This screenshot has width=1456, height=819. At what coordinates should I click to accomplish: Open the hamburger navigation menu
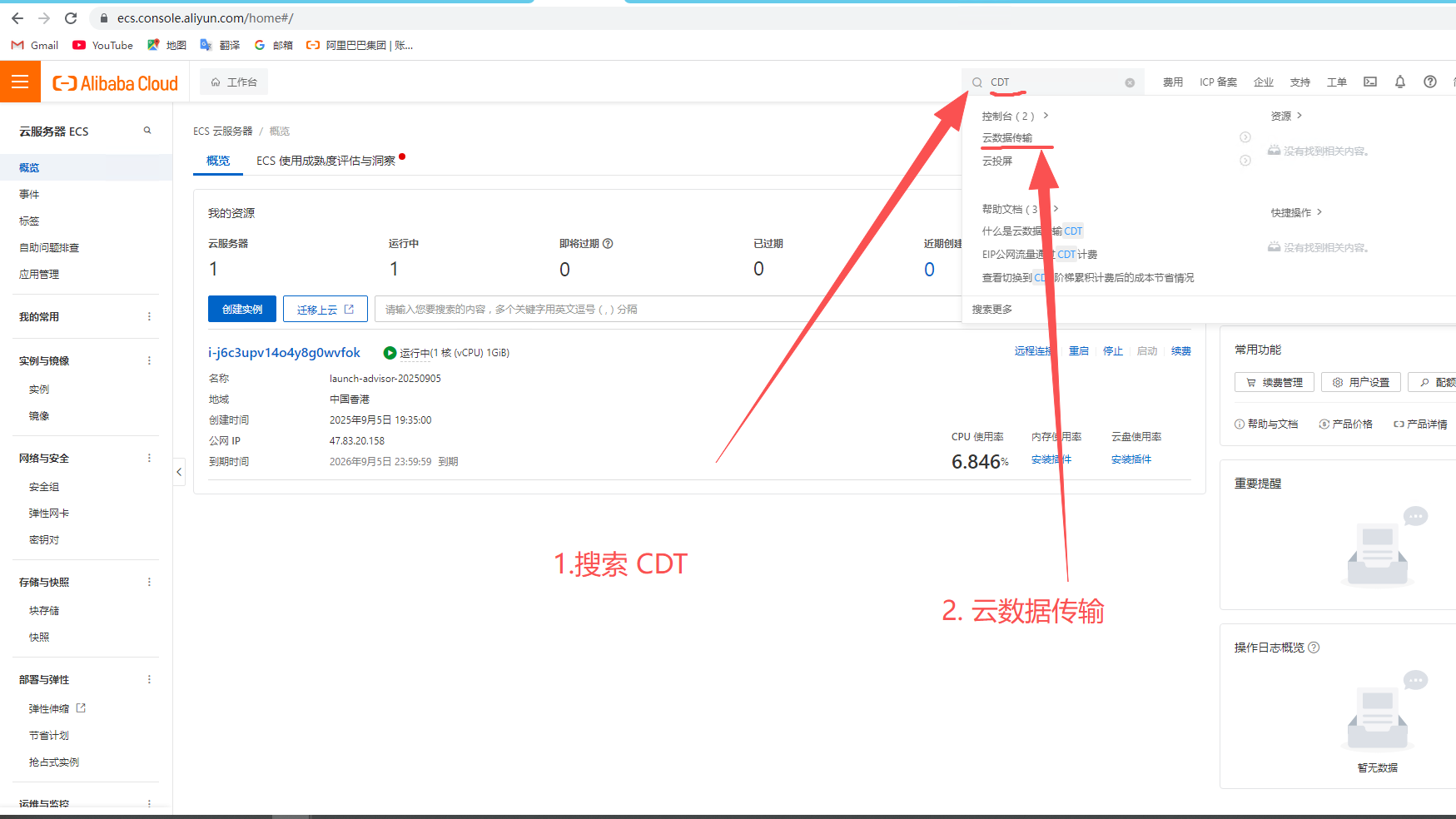tap(20, 82)
